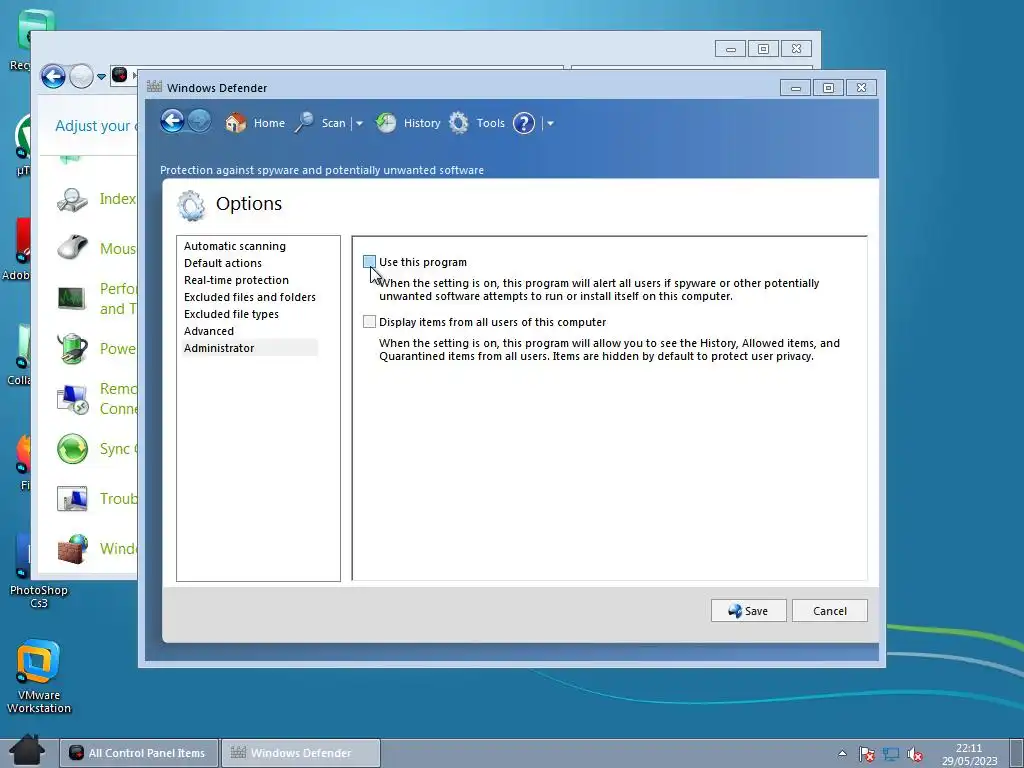Close the Windows Defender window

[x=861, y=88]
